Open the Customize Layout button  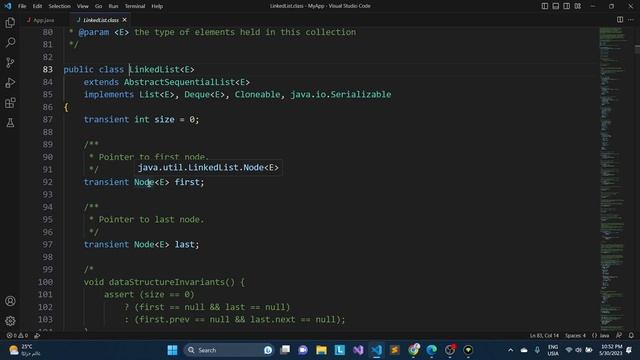pyautogui.click(x=578, y=6)
